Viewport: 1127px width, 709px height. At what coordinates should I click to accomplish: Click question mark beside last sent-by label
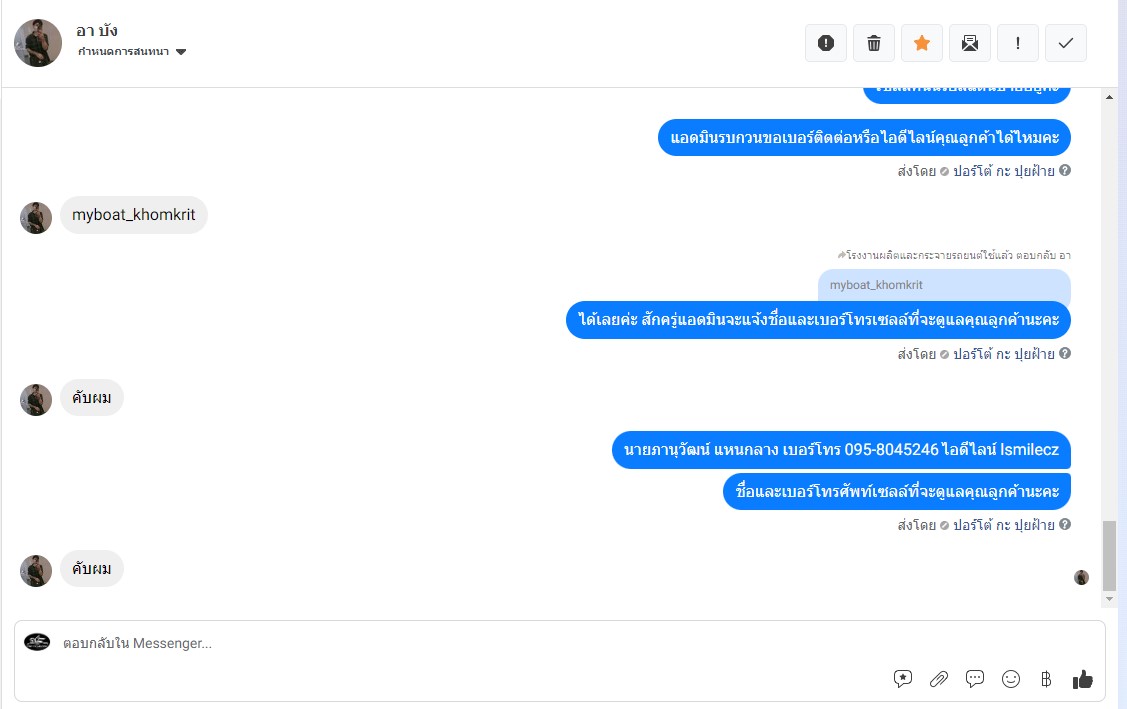pyautogui.click(x=1065, y=524)
